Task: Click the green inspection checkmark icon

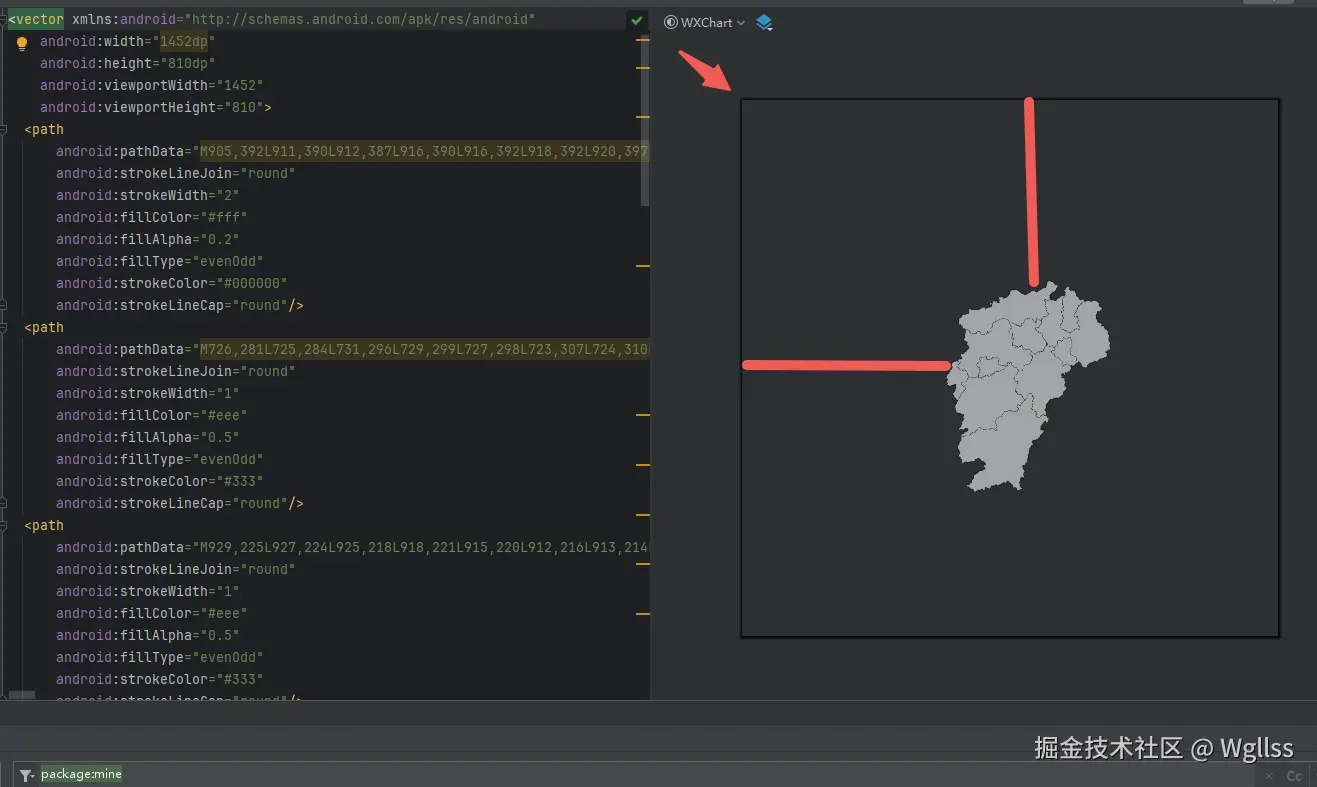Action: [637, 20]
